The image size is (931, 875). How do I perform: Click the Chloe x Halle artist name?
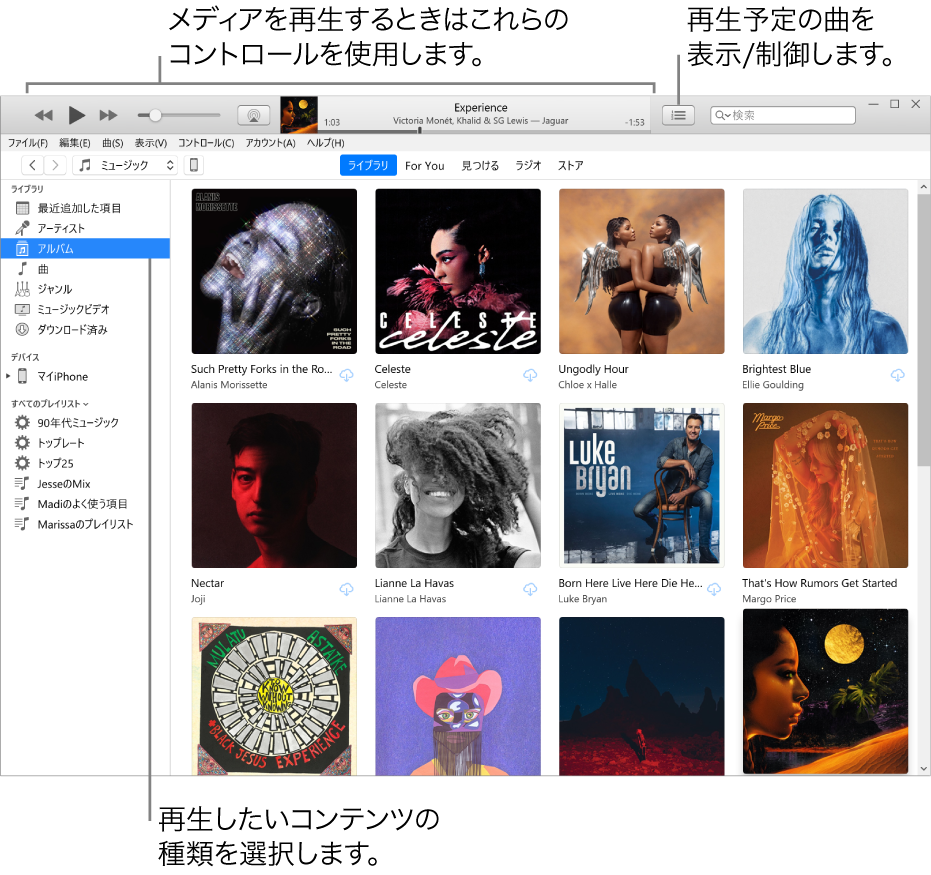click(587, 385)
